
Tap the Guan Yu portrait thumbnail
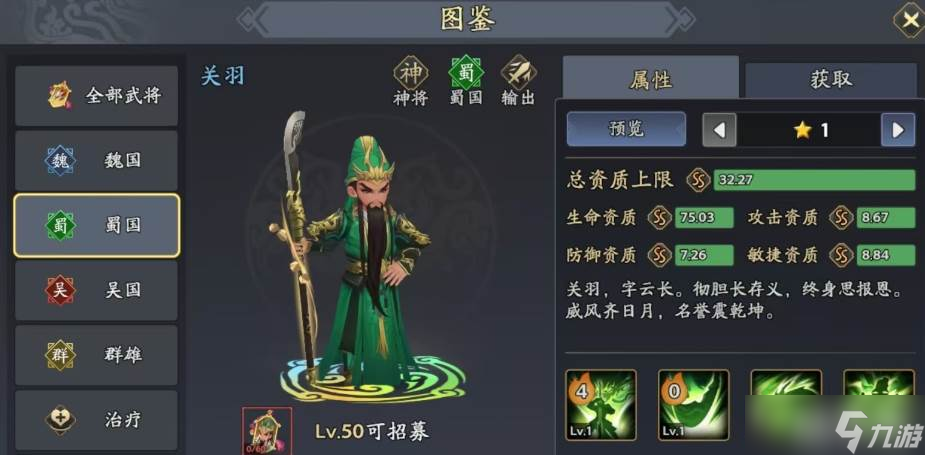click(267, 431)
